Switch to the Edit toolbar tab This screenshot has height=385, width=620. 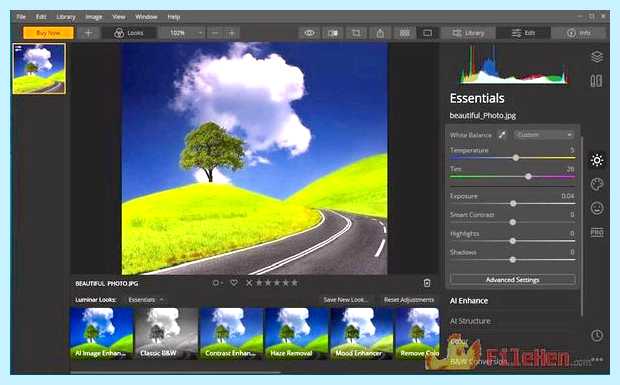524,33
